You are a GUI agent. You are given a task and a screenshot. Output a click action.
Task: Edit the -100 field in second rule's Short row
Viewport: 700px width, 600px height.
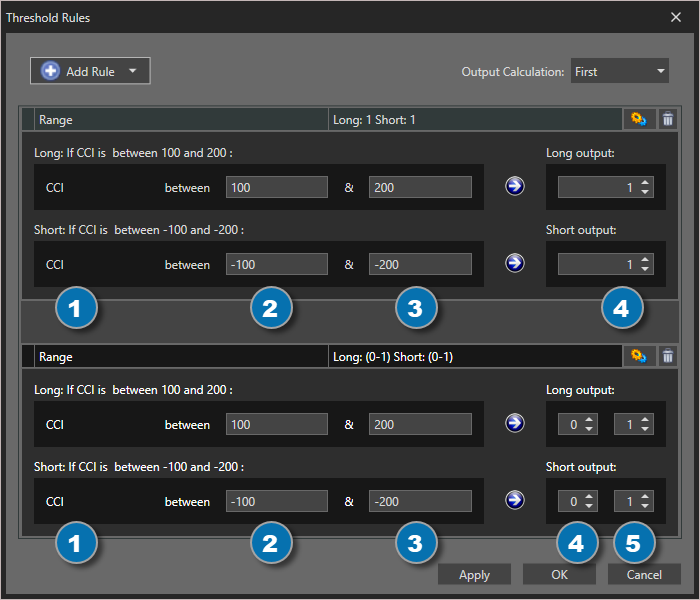point(277,501)
